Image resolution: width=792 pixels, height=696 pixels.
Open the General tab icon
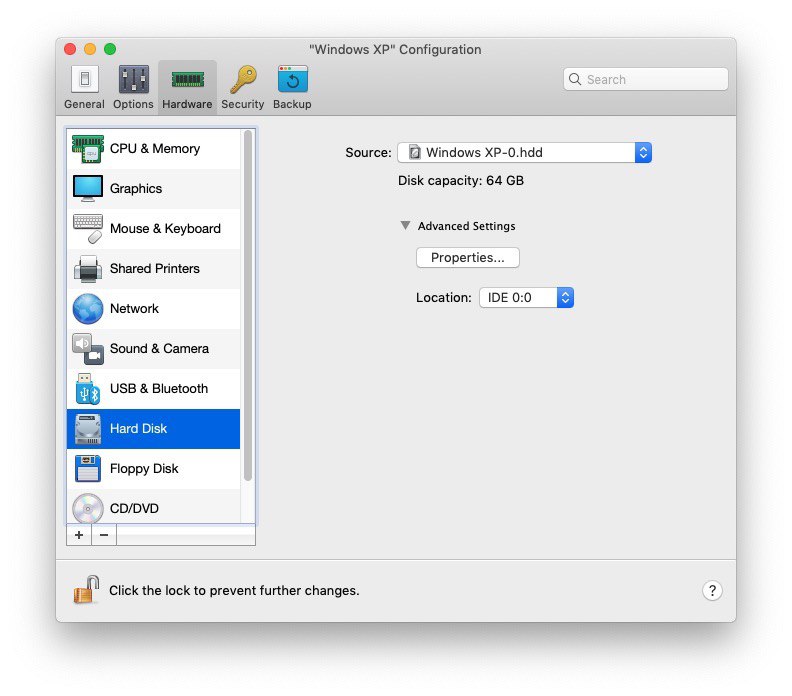[x=84, y=79]
